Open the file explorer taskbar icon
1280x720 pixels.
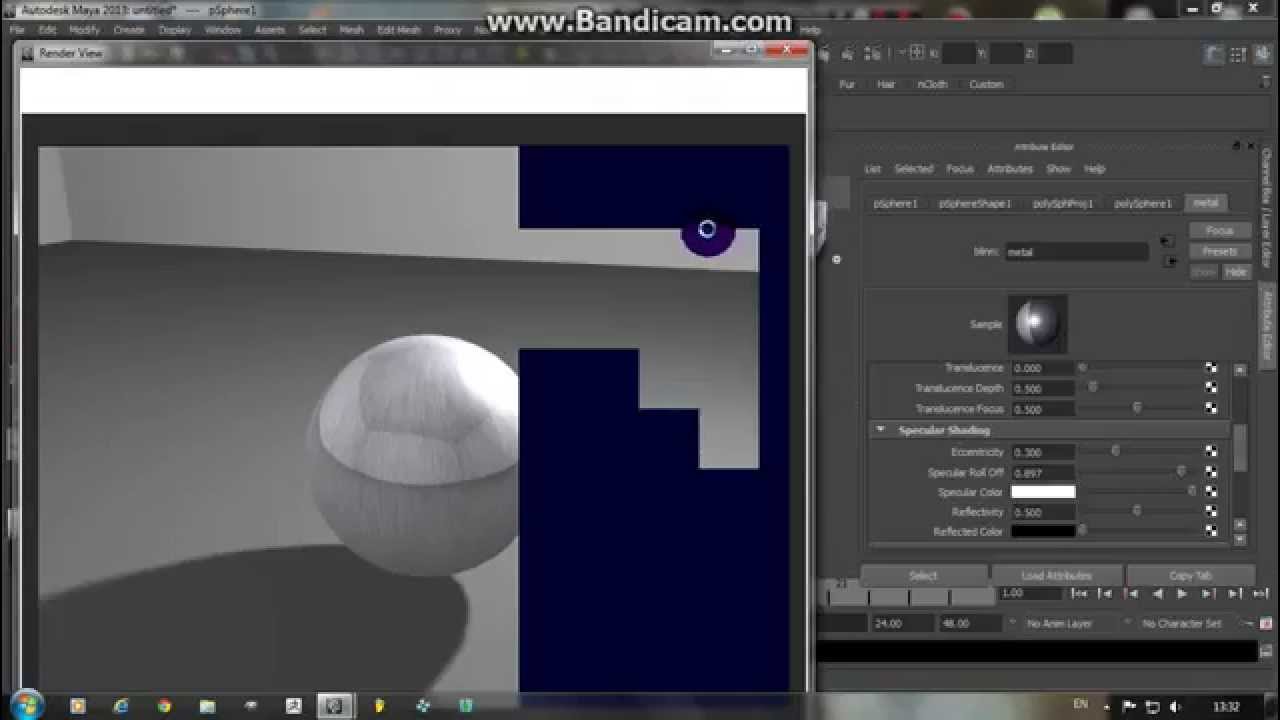pyautogui.click(x=207, y=706)
